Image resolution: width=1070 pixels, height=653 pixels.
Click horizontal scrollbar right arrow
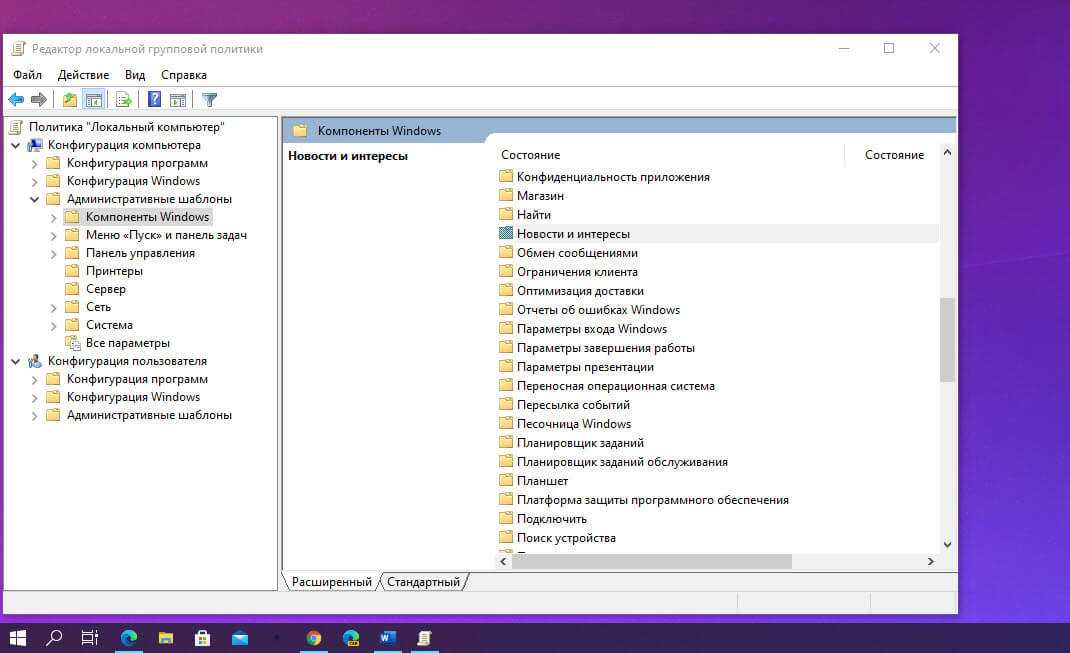(931, 561)
